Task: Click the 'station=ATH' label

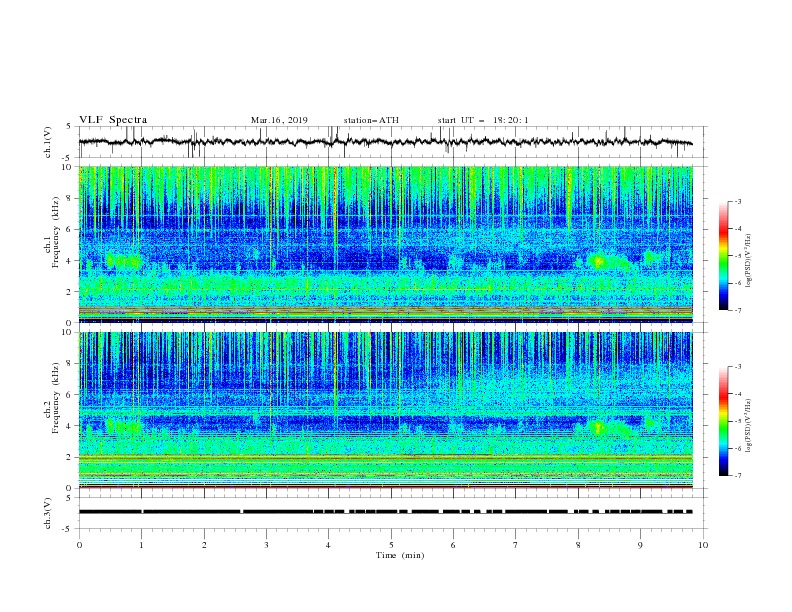Action: tap(371, 120)
